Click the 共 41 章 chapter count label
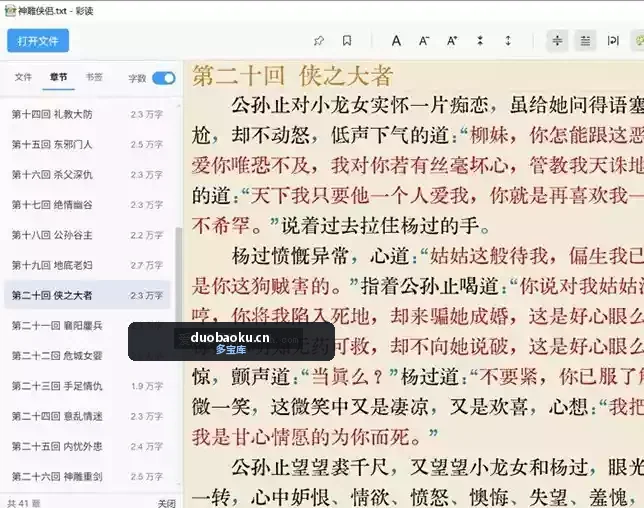Viewport: 644px width, 508px height. point(23,503)
